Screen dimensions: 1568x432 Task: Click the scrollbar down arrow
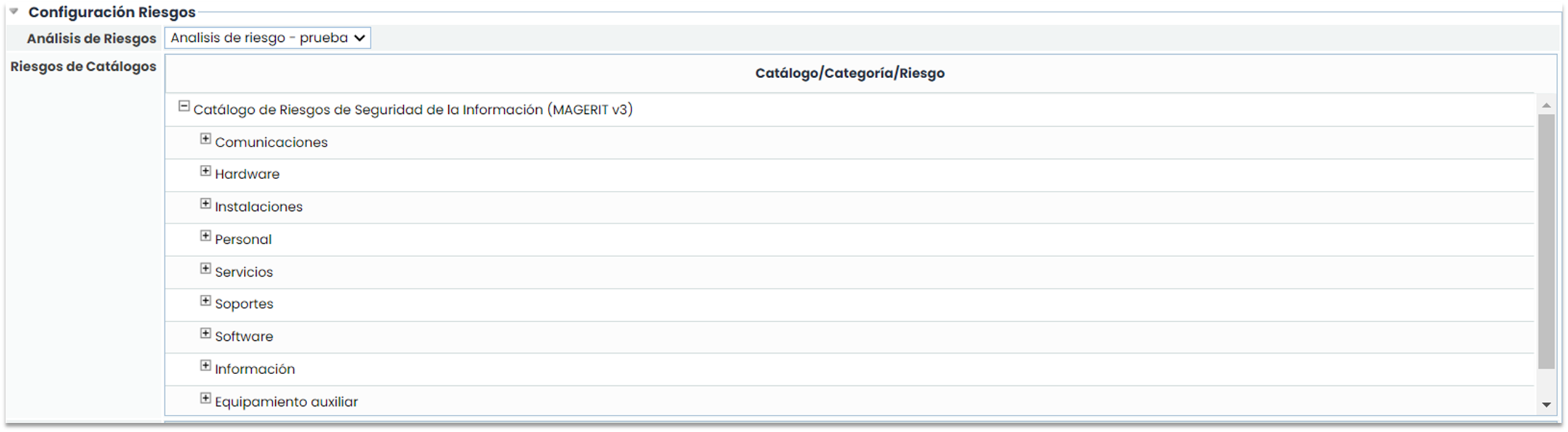(1546, 405)
